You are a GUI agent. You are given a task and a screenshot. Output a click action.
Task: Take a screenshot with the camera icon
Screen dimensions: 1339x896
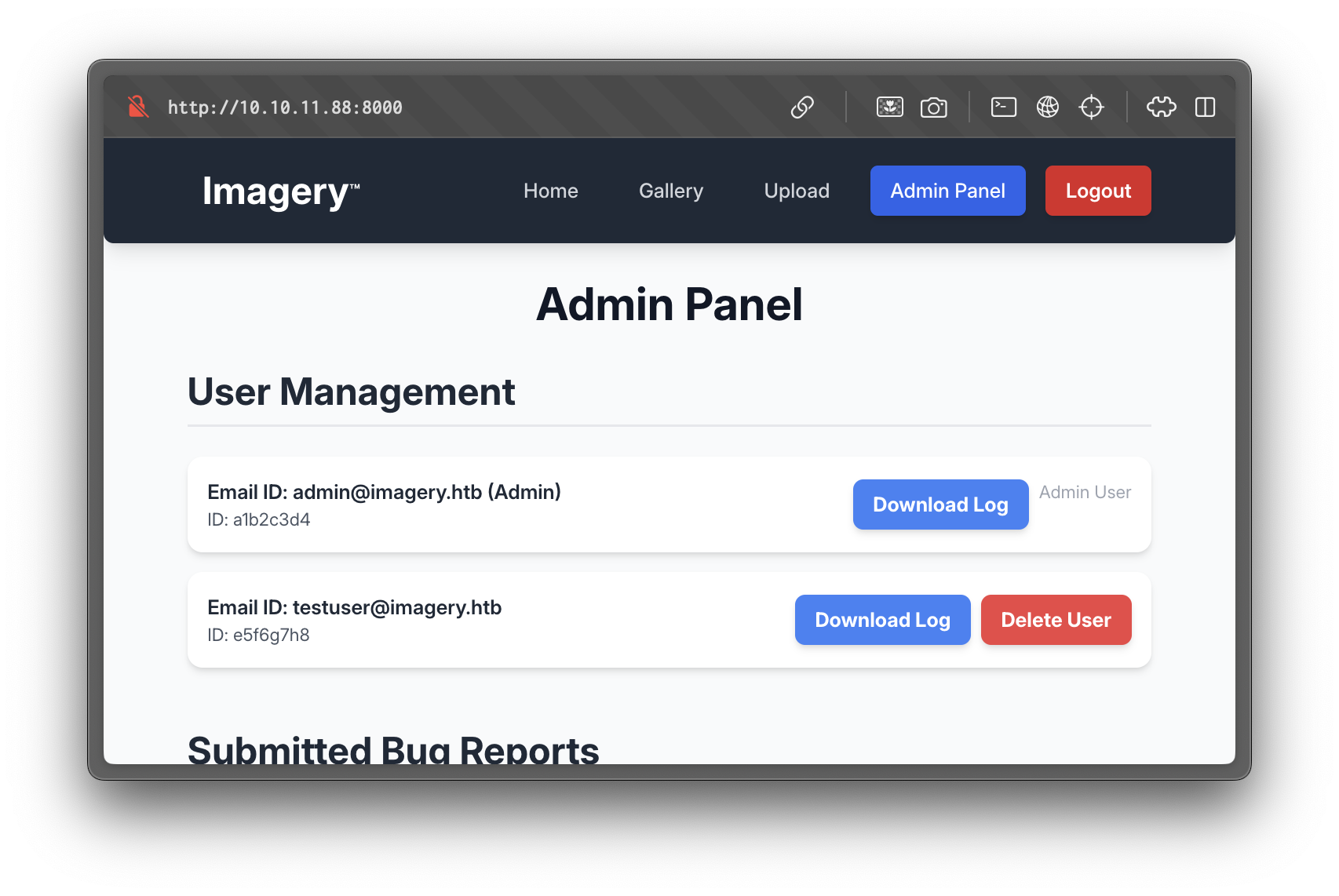click(934, 107)
